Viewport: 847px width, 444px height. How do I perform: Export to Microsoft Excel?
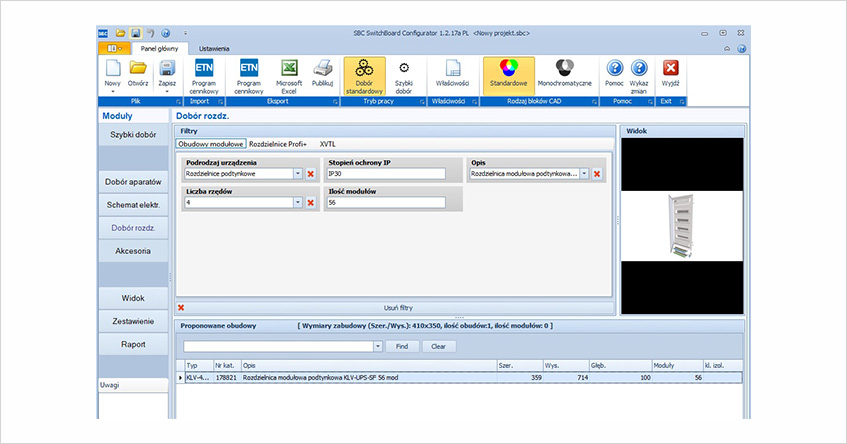289,76
